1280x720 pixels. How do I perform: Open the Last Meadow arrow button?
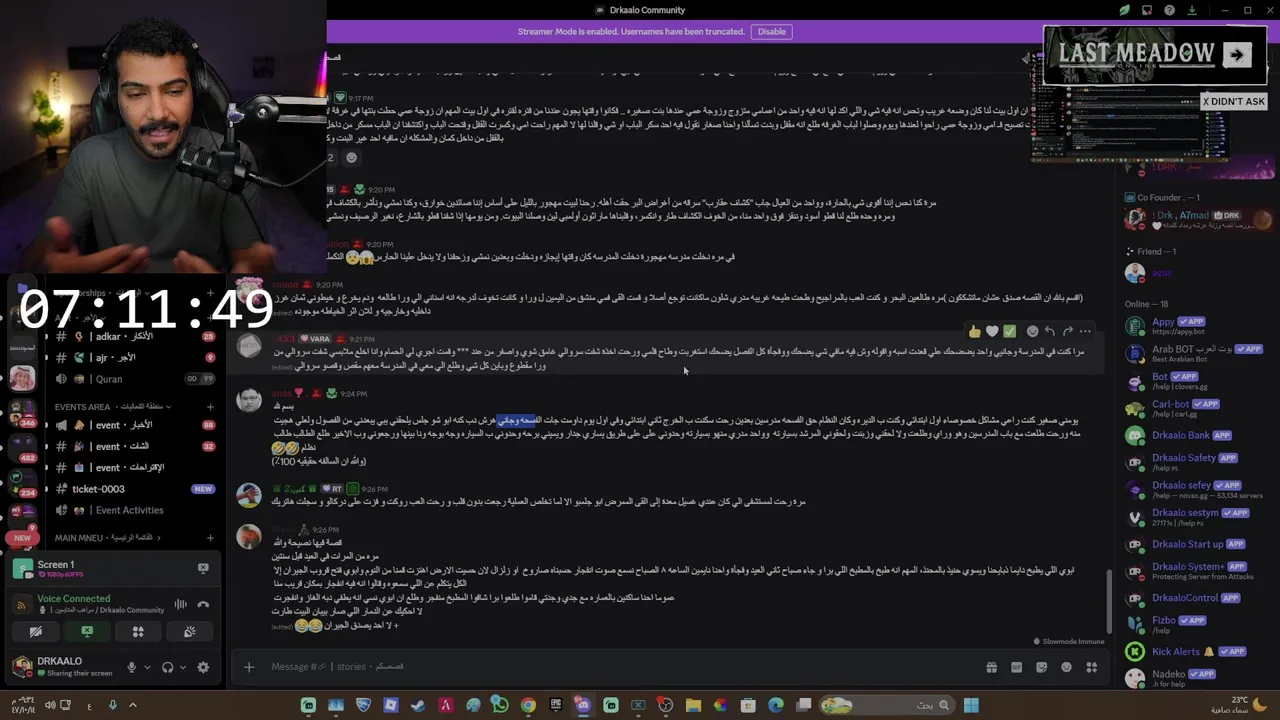coord(1237,55)
